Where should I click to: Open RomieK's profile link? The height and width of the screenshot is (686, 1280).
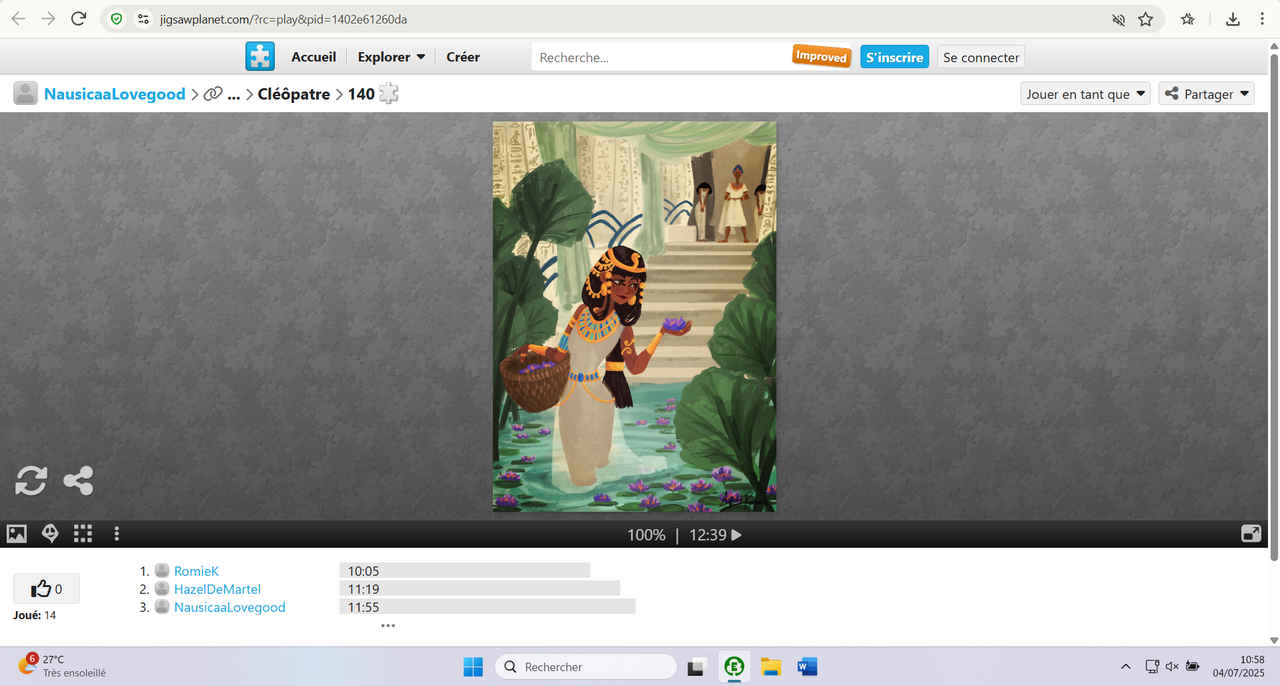pos(196,571)
